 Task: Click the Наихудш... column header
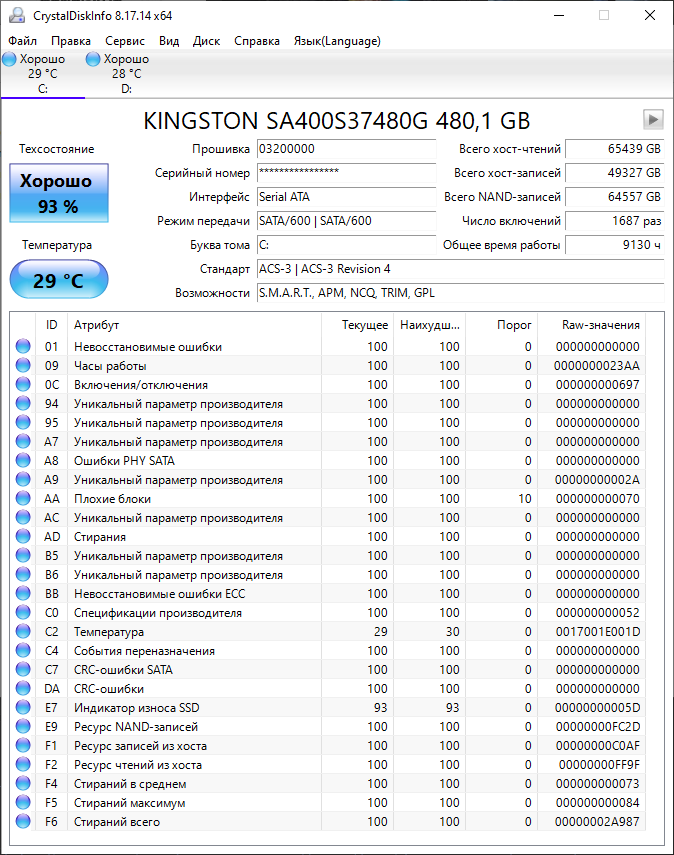point(429,325)
